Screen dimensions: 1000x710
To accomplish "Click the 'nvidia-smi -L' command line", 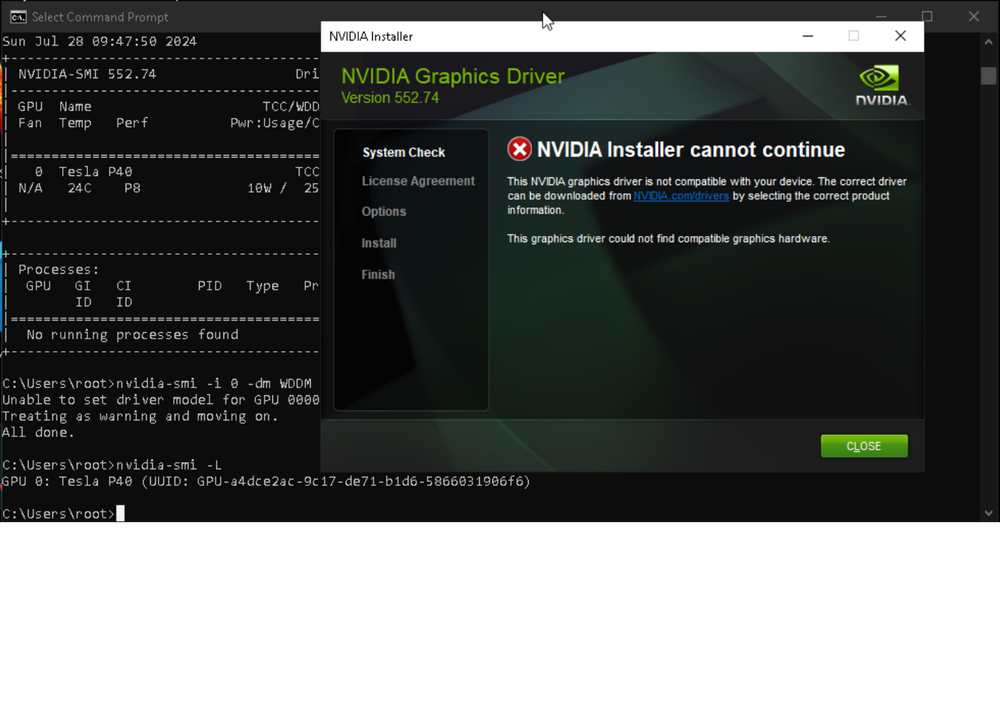I will [x=112, y=465].
